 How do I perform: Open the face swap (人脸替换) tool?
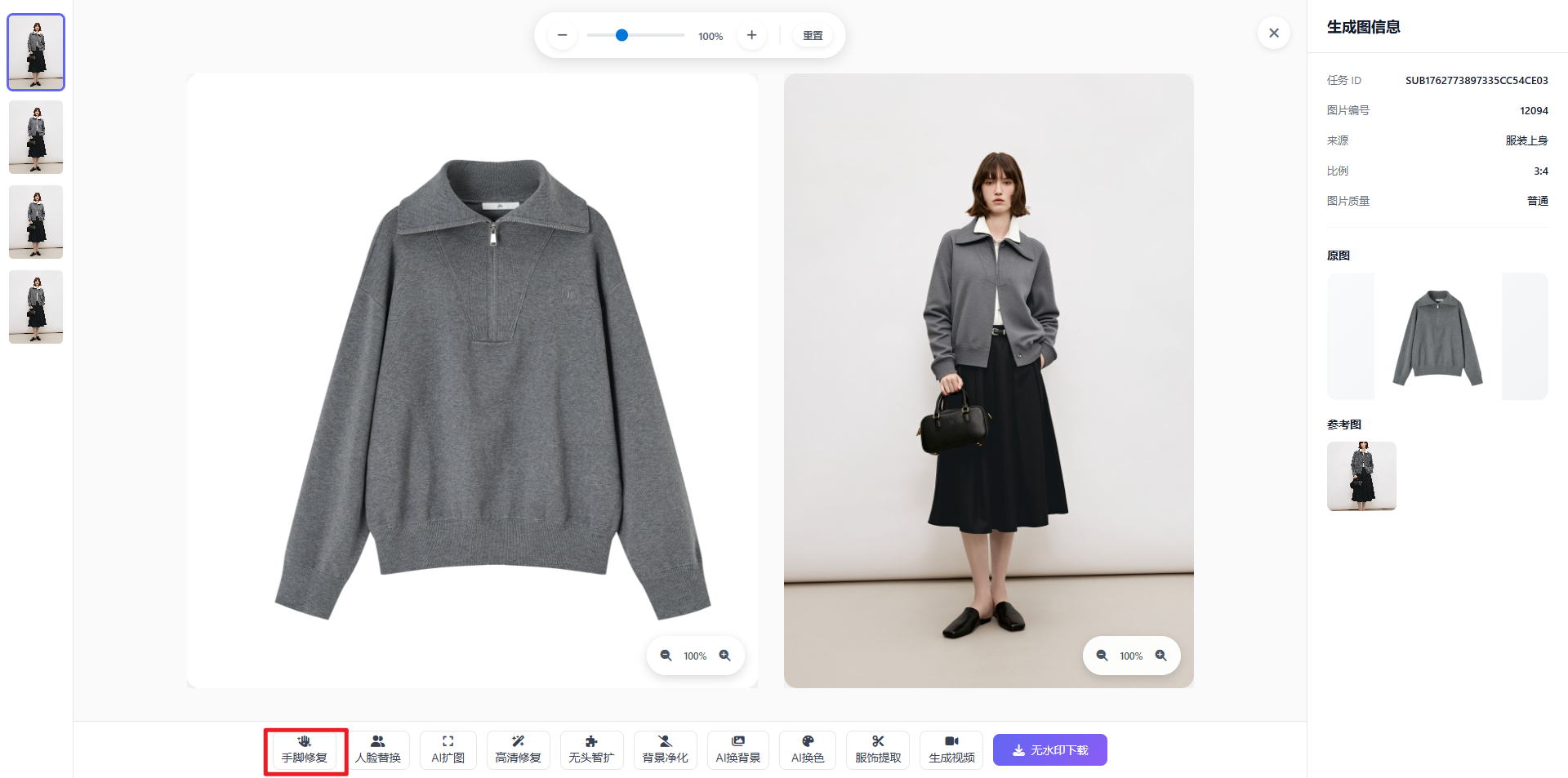coord(378,750)
